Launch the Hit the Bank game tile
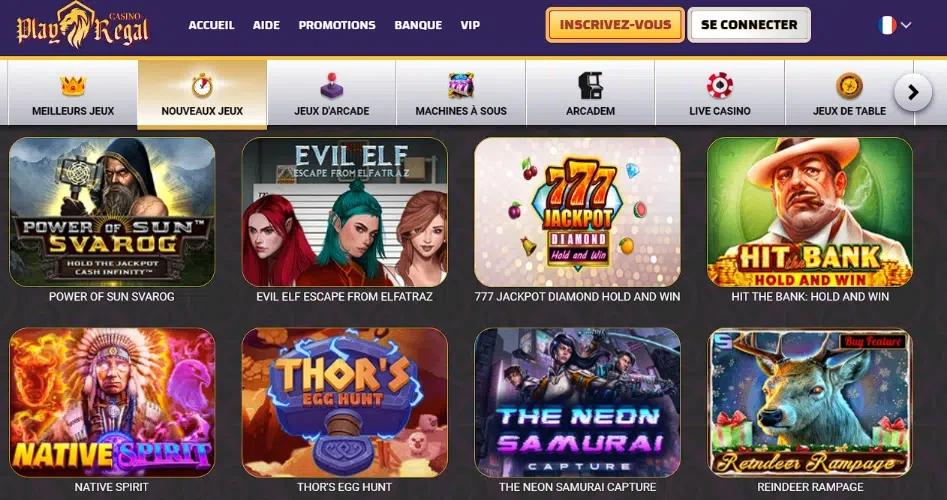Image resolution: width=947 pixels, height=500 pixels. pos(809,212)
